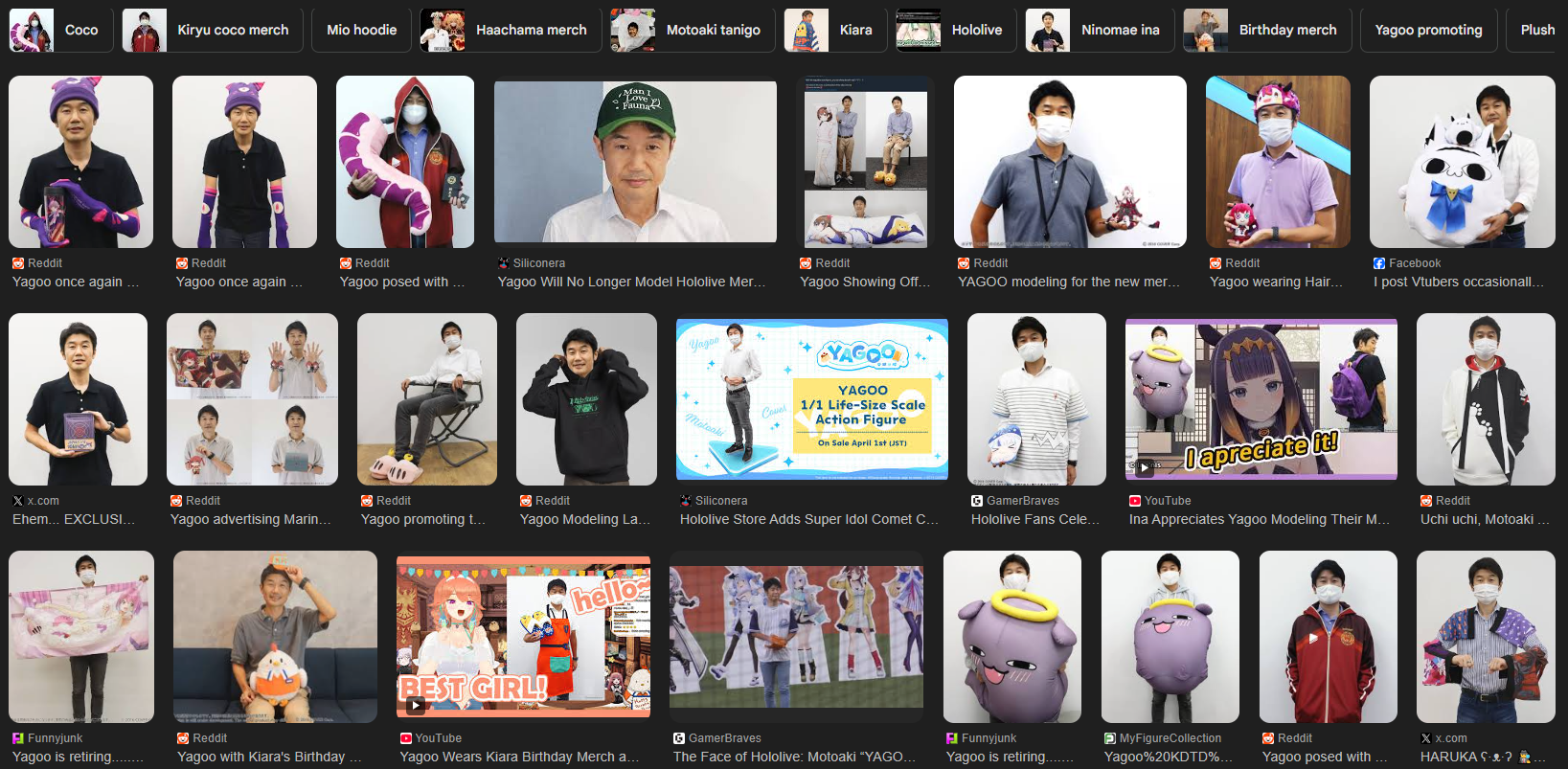Open the baseball field standees image

point(796,637)
